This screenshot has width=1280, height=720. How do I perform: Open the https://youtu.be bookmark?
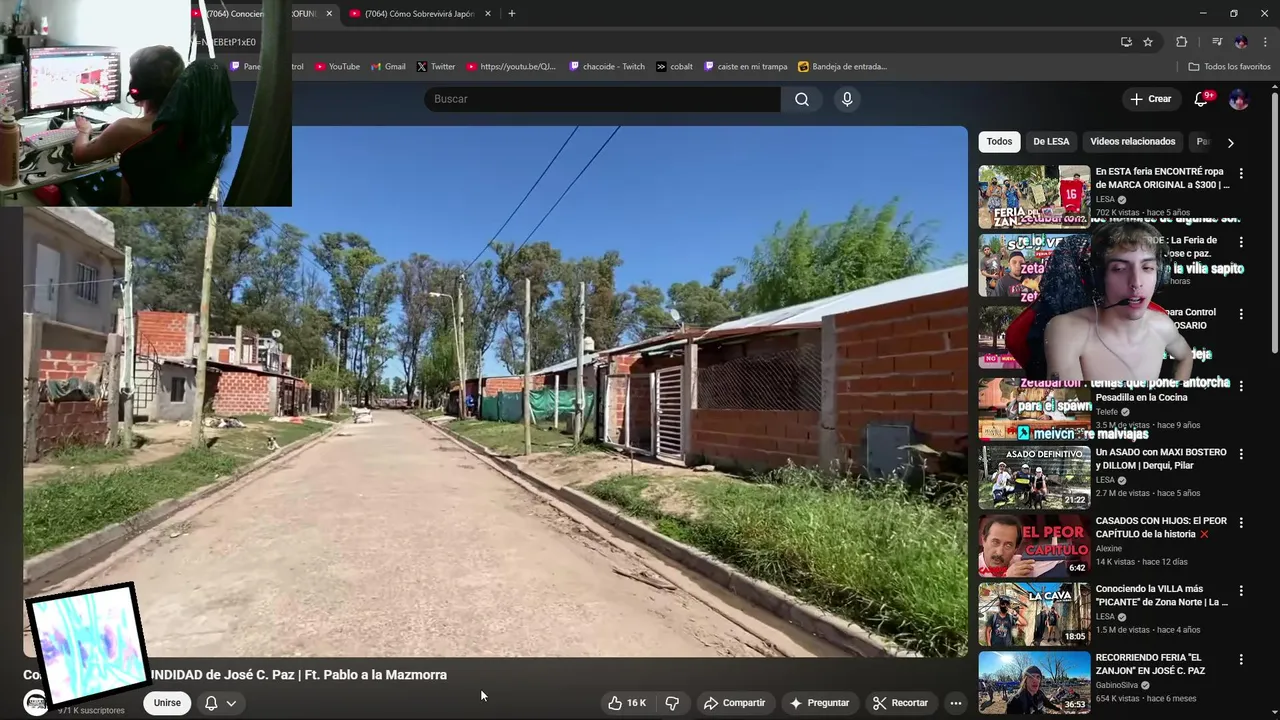pos(511,67)
